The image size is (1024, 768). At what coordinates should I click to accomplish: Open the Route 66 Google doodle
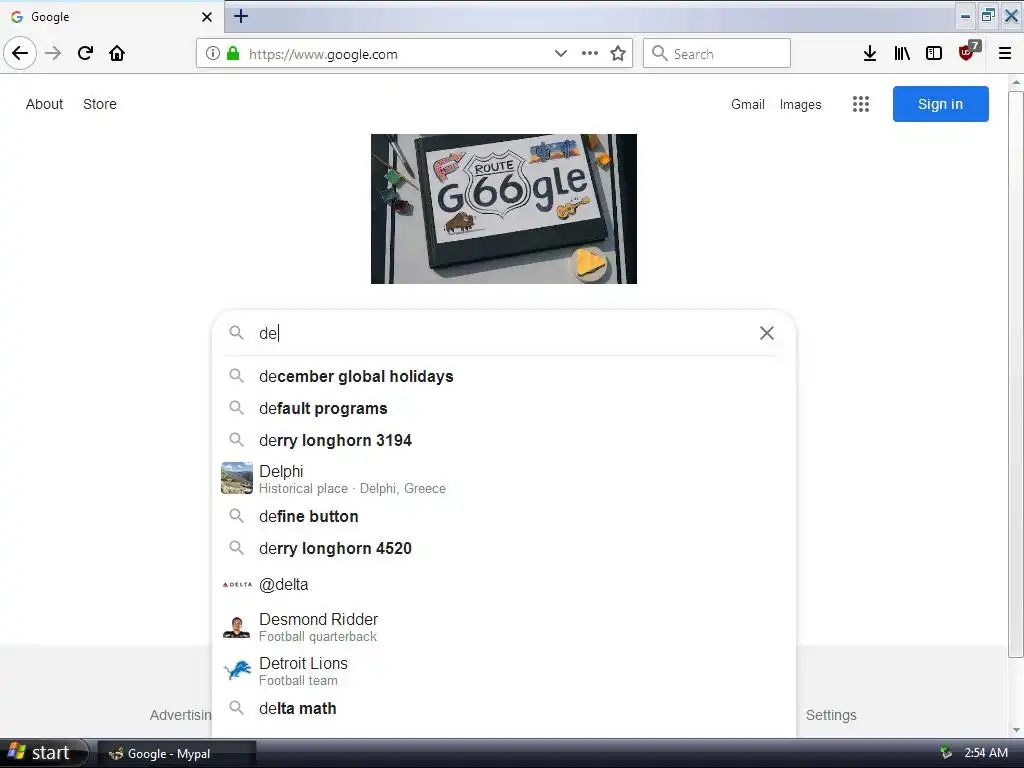click(504, 209)
